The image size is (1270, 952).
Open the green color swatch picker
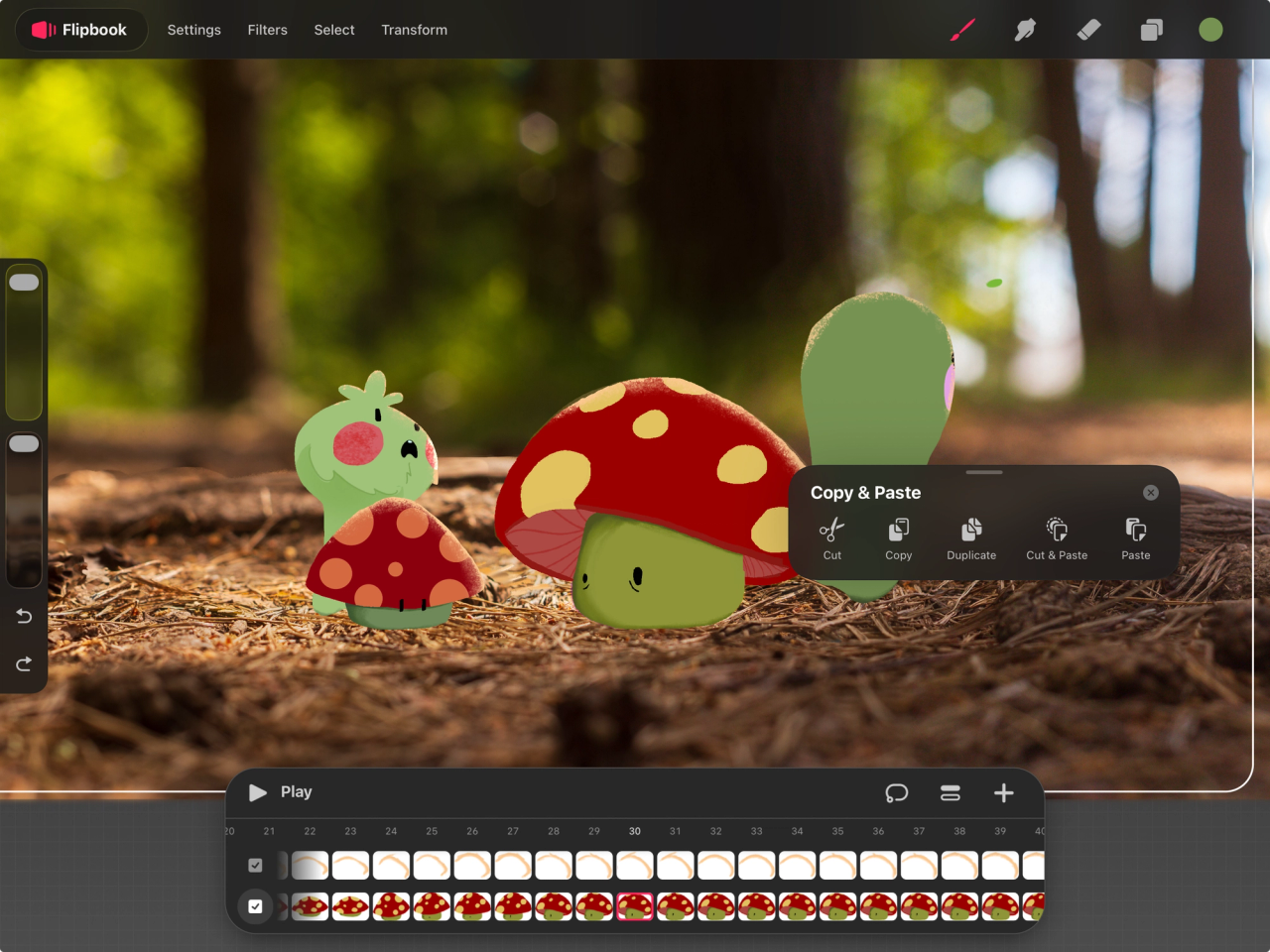[x=1210, y=30]
